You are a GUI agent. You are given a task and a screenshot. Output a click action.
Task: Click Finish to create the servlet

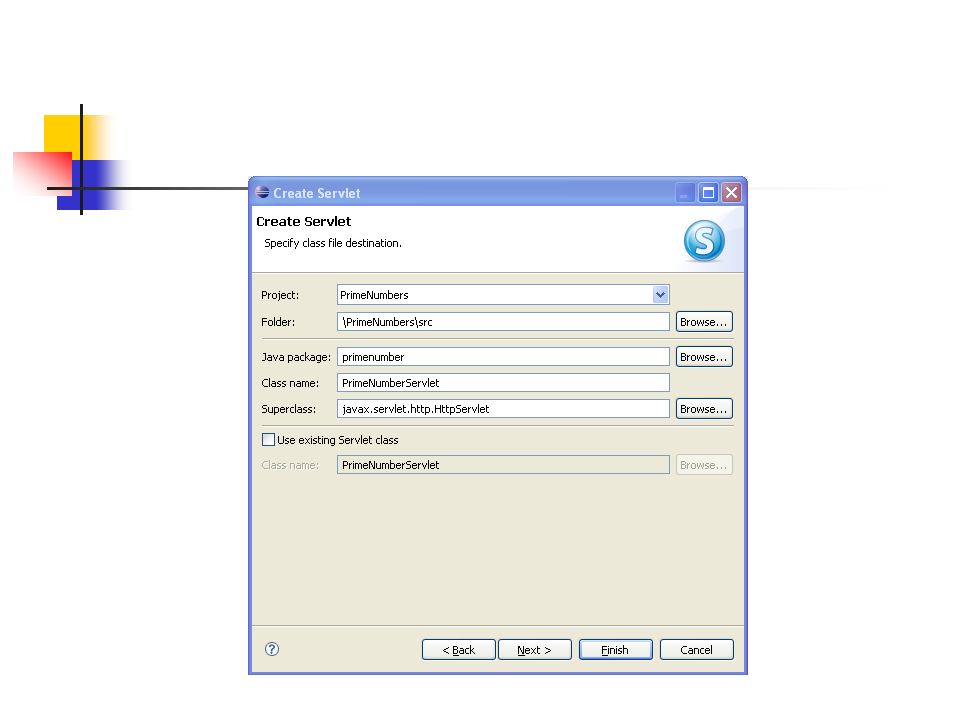coord(615,650)
